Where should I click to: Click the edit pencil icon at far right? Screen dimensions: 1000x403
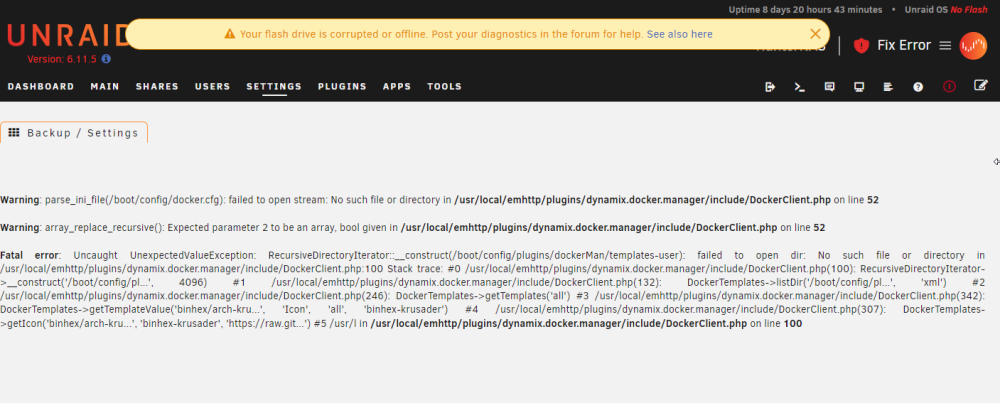(980, 85)
